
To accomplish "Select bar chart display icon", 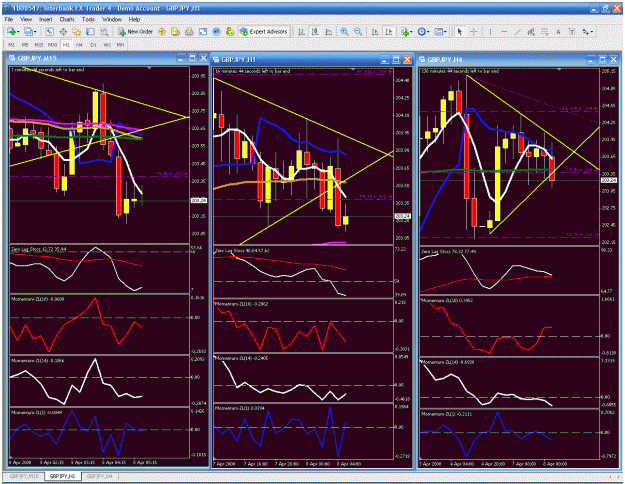I will click(301, 31).
